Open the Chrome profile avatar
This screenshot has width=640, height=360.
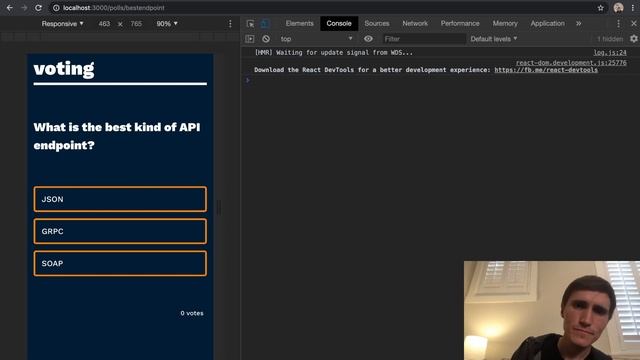tap(618, 8)
